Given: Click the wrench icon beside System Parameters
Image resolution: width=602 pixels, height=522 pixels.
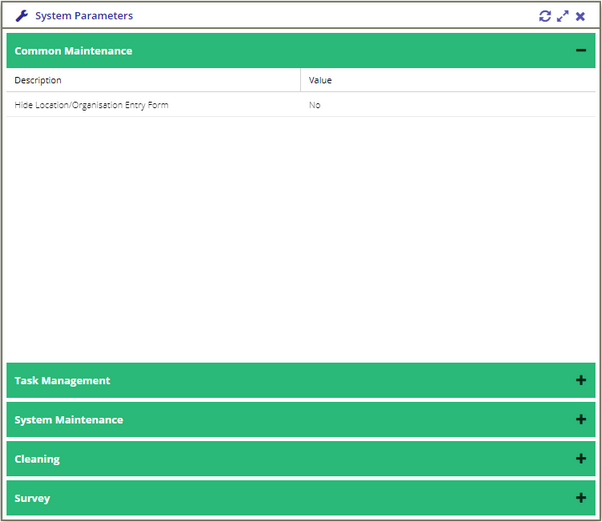Looking at the screenshot, I should (22, 16).
